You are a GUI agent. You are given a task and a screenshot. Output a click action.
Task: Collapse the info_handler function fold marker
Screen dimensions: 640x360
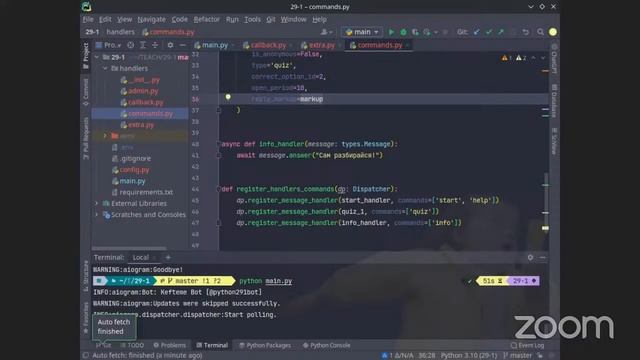(x=218, y=144)
